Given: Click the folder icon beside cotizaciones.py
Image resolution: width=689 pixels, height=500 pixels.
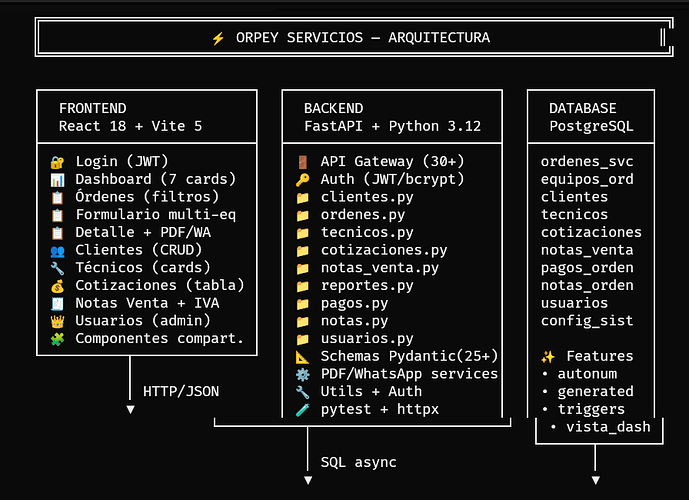Looking at the screenshot, I should pos(302,251).
